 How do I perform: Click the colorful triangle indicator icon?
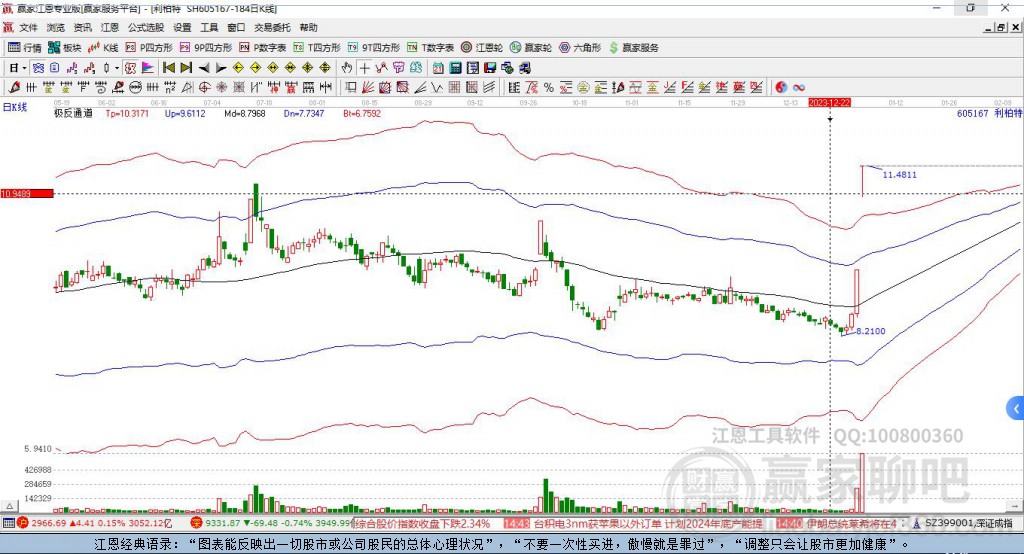point(148,68)
